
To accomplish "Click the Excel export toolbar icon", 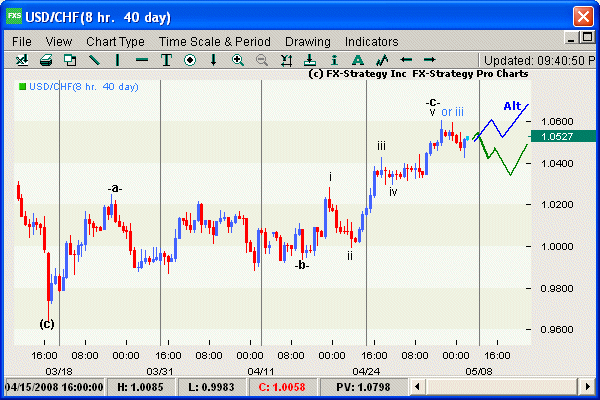I will tap(22, 60).
